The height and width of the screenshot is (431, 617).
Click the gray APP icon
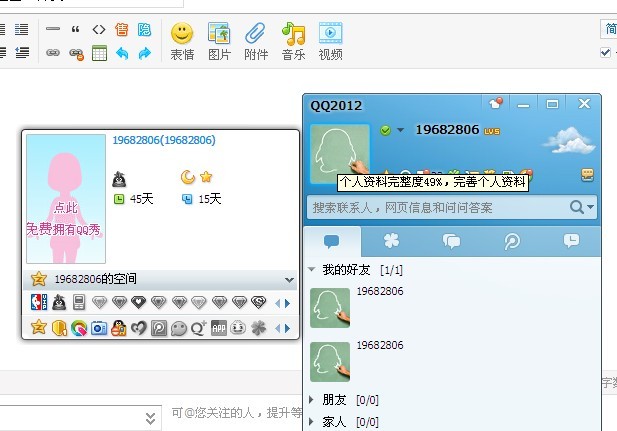pos(219,328)
